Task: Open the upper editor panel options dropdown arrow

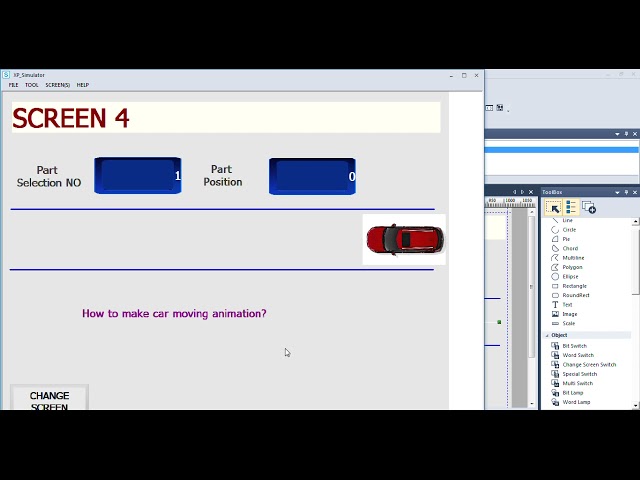Action: pos(617,134)
